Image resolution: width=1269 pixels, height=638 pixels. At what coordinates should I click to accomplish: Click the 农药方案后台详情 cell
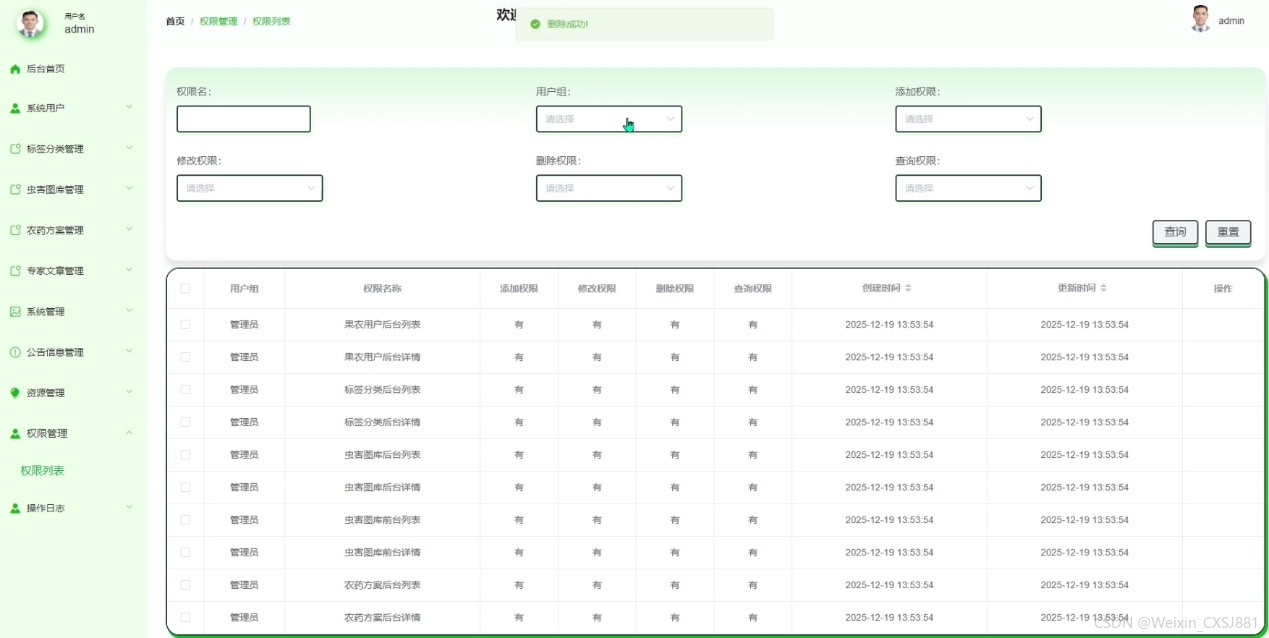pos(382,618)
